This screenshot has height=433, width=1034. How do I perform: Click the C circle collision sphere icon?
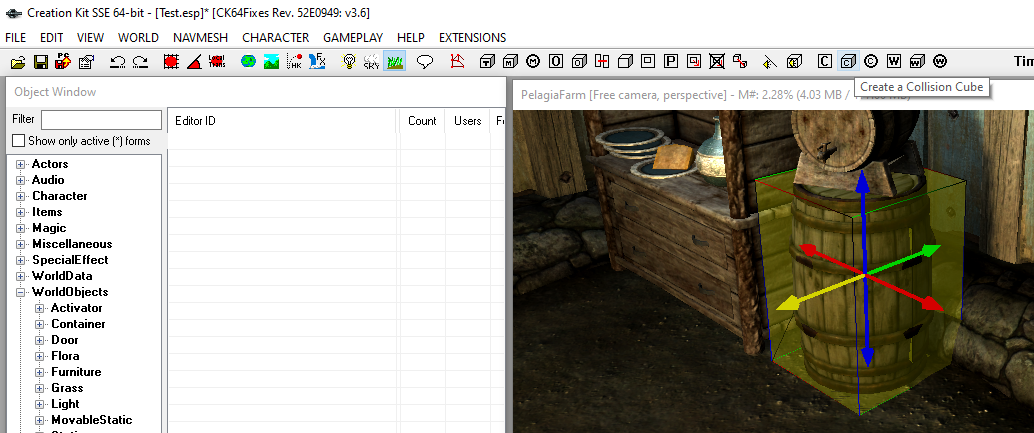click(870, 62)
